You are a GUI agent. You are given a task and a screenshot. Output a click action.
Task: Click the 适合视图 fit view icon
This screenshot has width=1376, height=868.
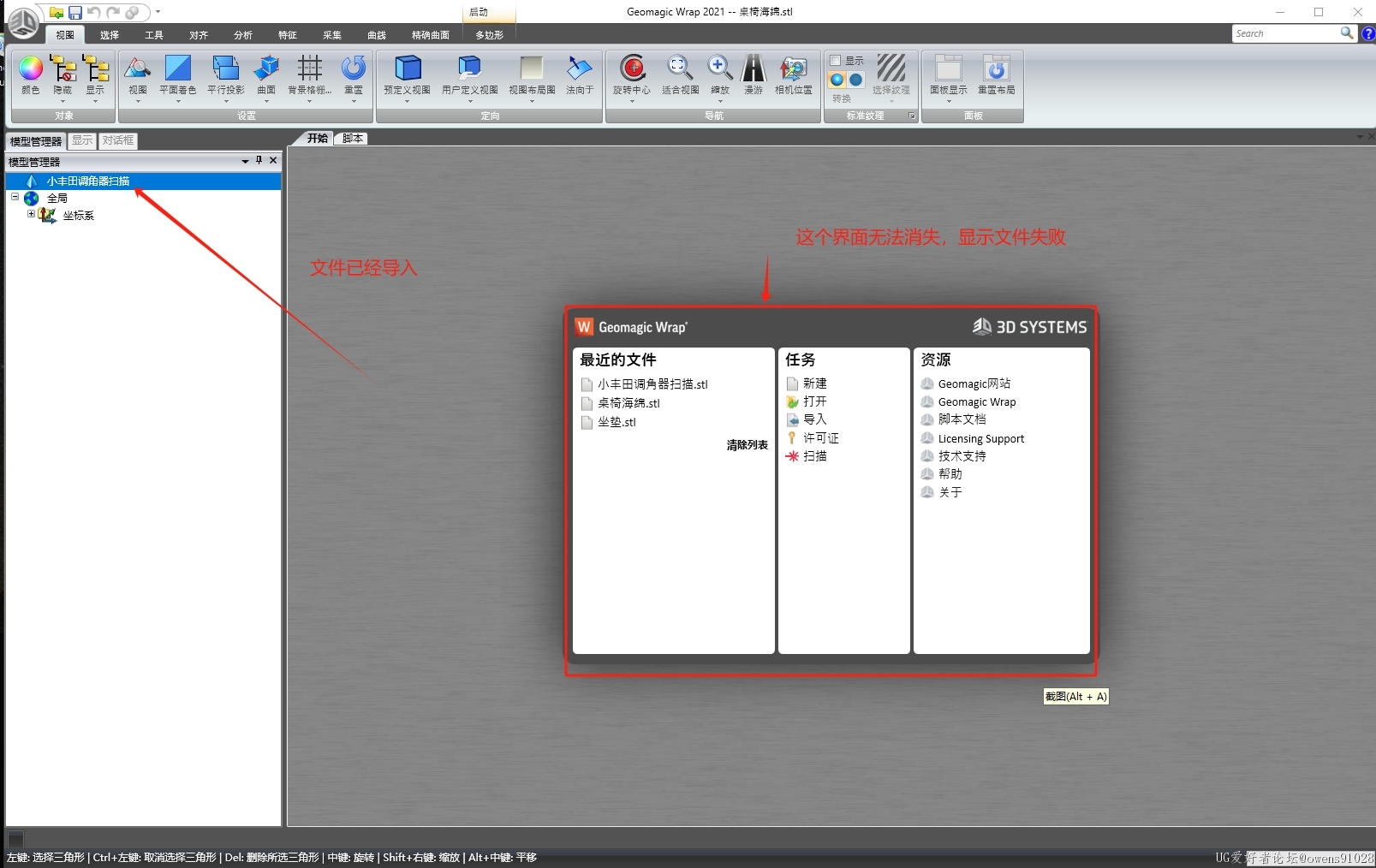(x=680, y=68)
